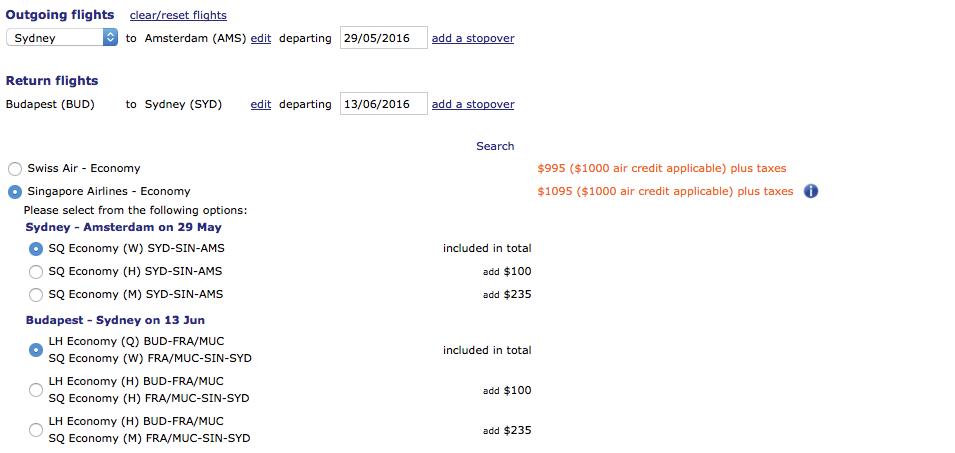Image resolution: width=955 pixels, height=453 pixels.
Task: Select LH Economy (Q) BUD-FRA/MUC return option
Action: [37, 350]
